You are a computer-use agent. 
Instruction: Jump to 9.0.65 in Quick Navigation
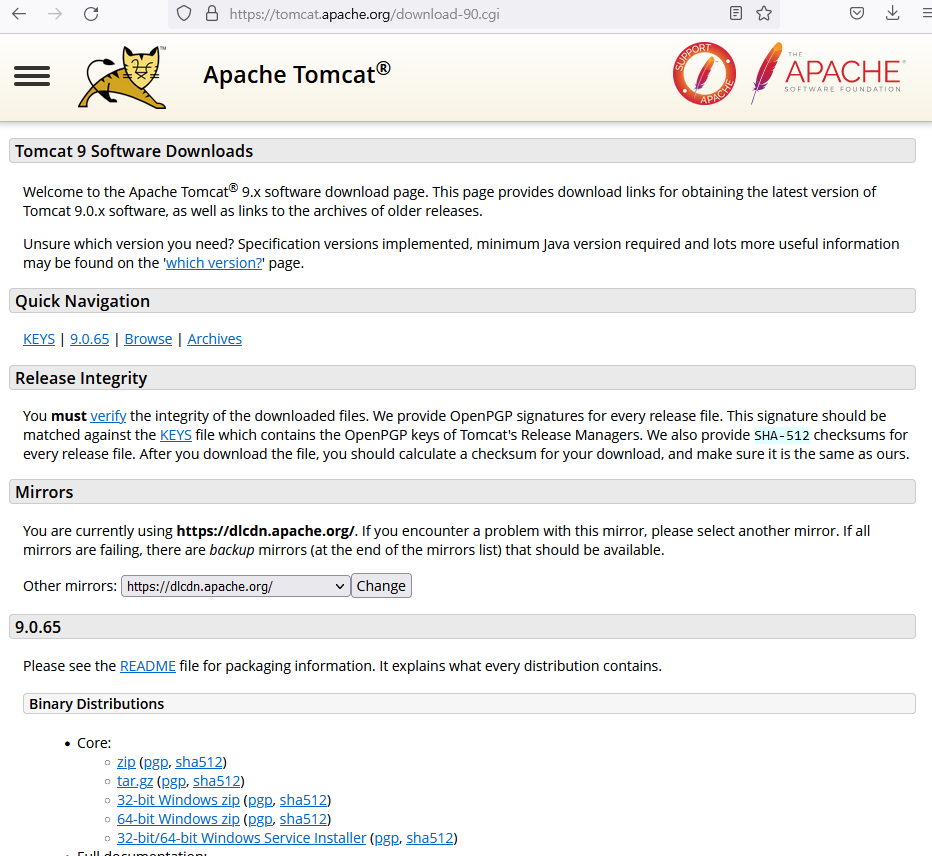90,339
